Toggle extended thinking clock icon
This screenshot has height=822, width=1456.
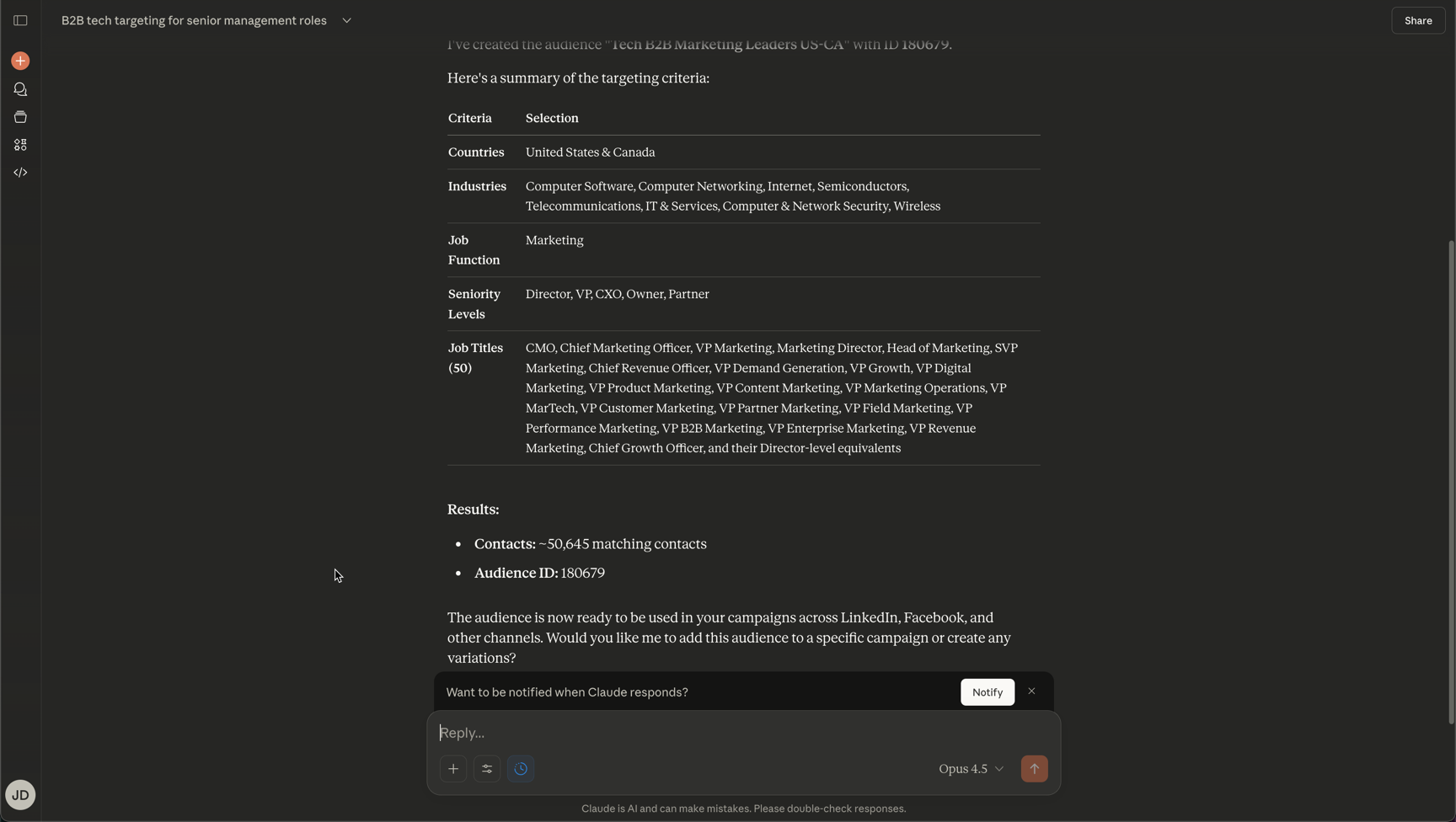click(521, 769)
